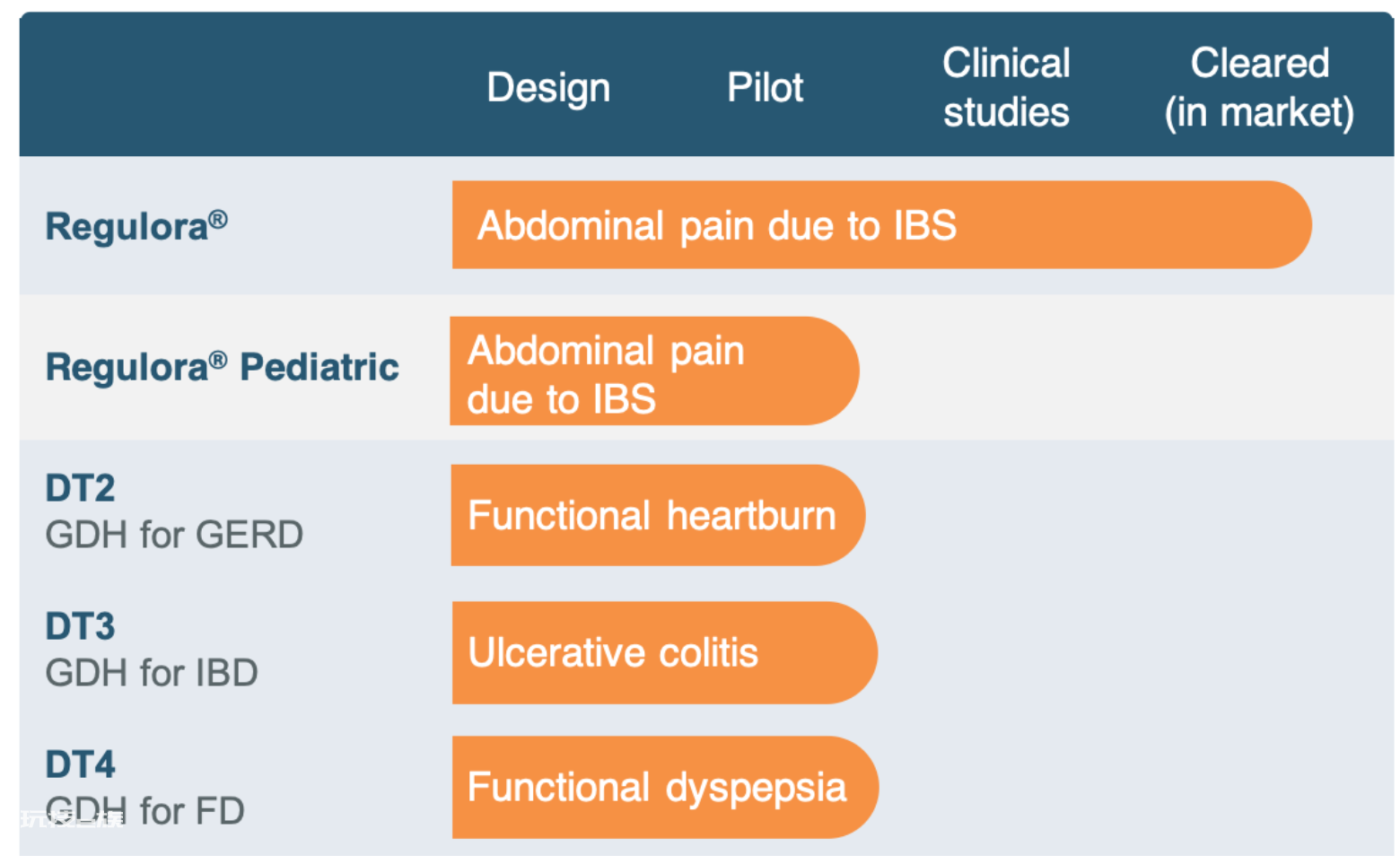
Task: Select the DT2 product label
Action: (81, 488)
